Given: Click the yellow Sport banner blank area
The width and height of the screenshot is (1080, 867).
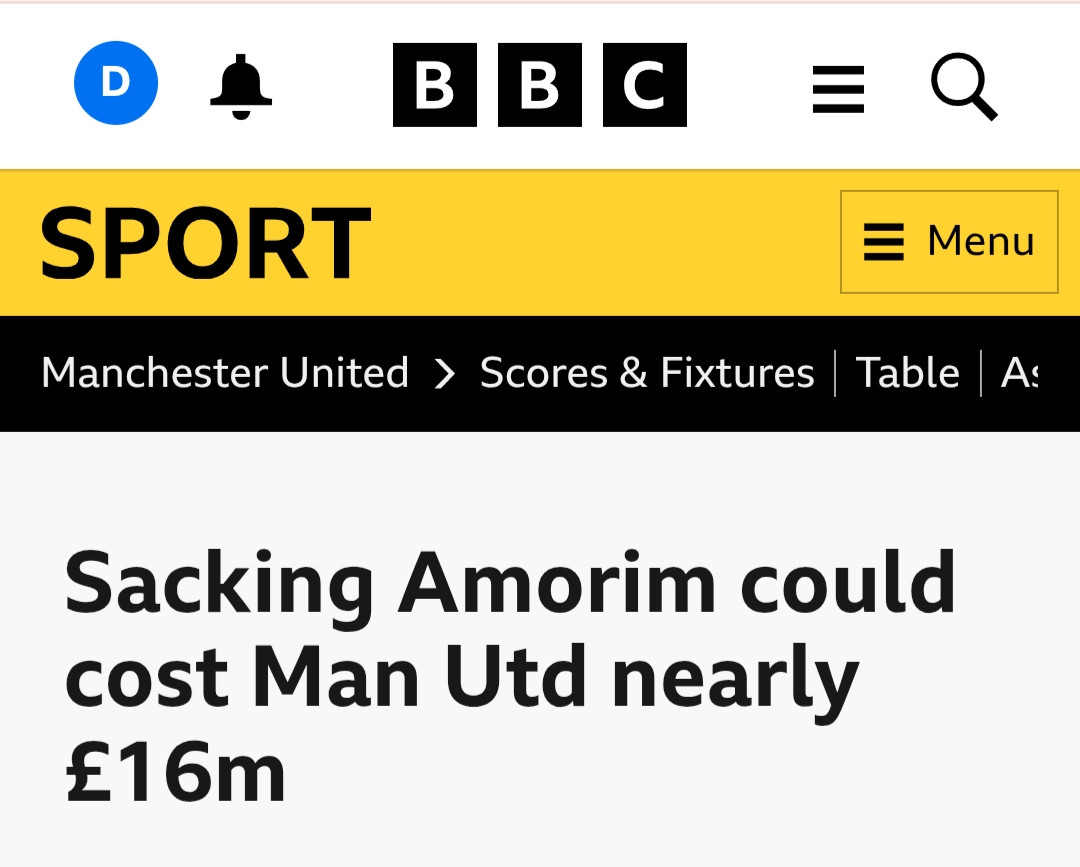Looking at the screenshot, I should click(x=600, y=243).
